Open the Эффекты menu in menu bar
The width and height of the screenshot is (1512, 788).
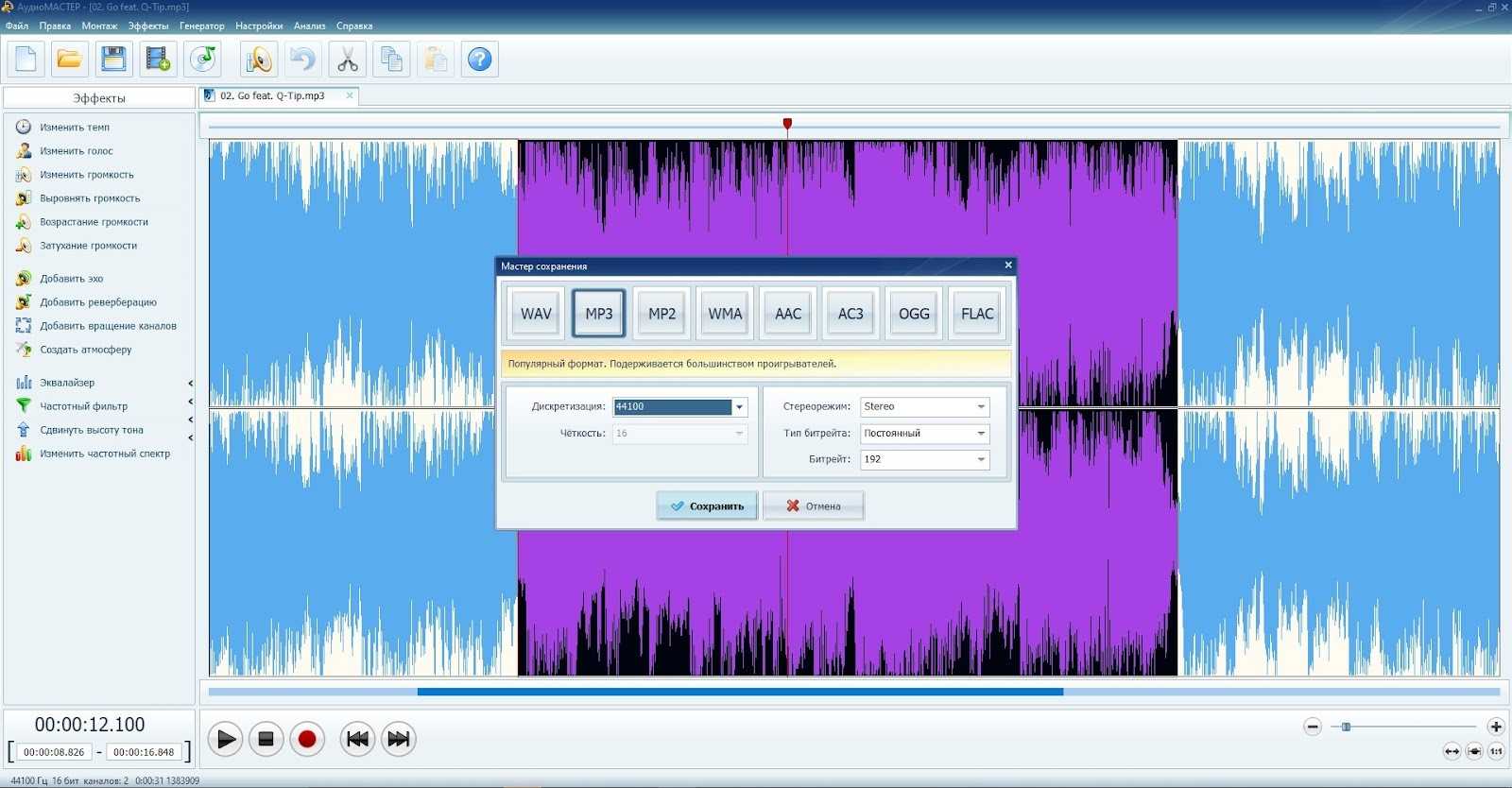click(148, 26)
